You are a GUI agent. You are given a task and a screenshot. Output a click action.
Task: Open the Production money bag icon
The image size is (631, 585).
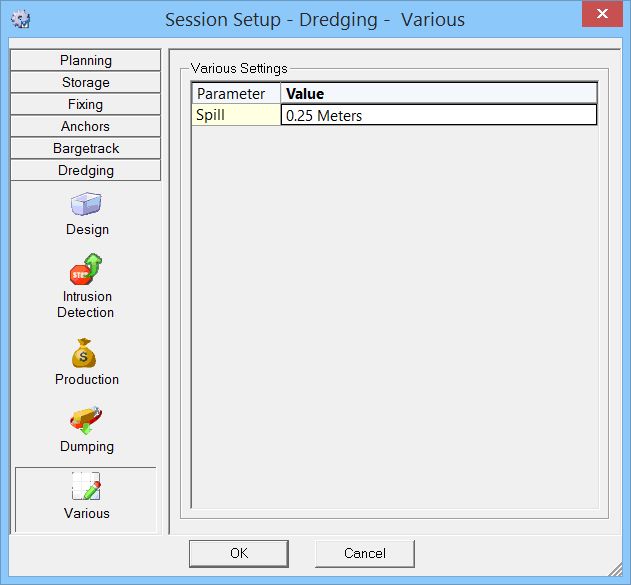click(x=84, y=353)
